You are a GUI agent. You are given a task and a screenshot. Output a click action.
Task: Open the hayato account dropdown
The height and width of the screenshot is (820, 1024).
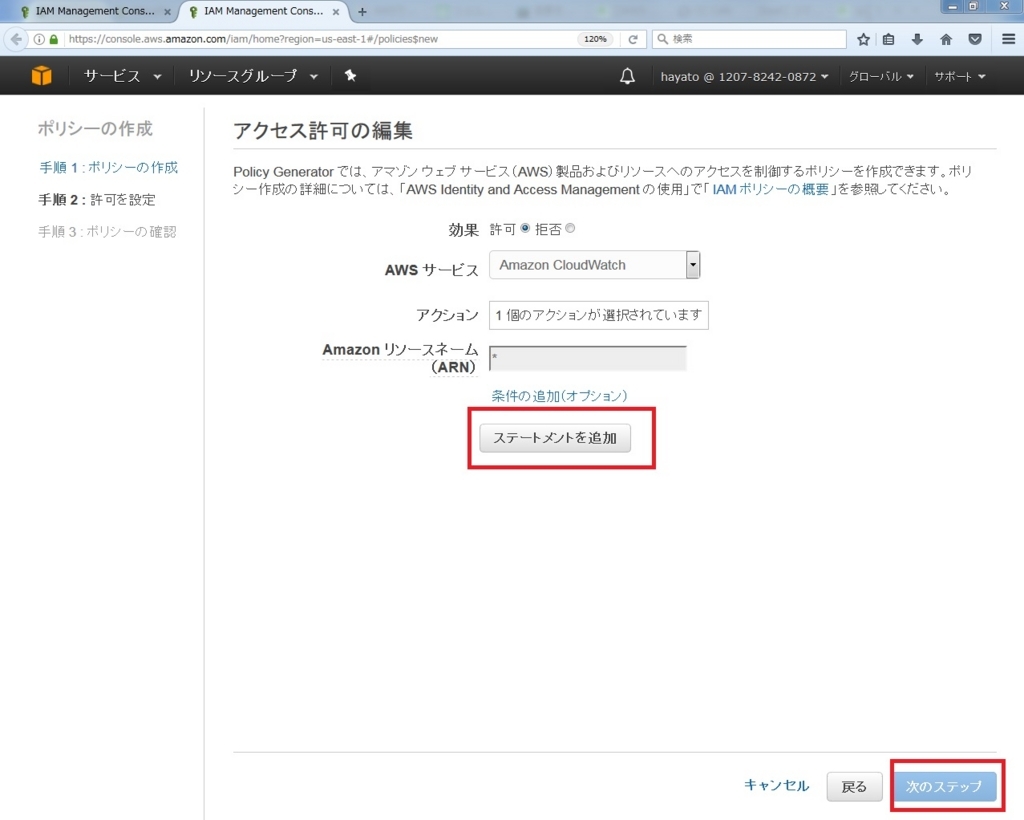(x=744, y=76)
